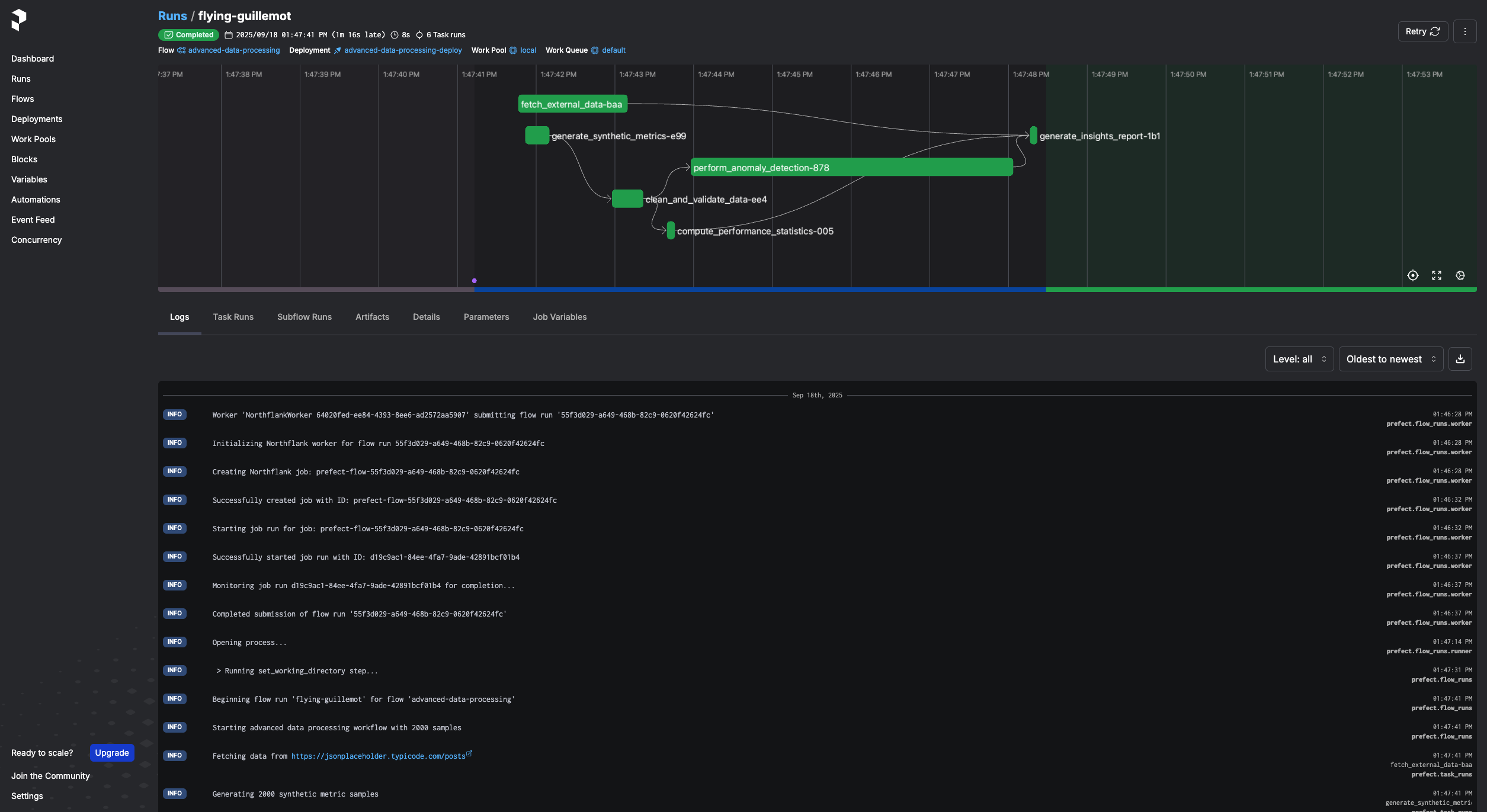Select the Job Variables tab
1487x812 pixels.
coord(559,317)
